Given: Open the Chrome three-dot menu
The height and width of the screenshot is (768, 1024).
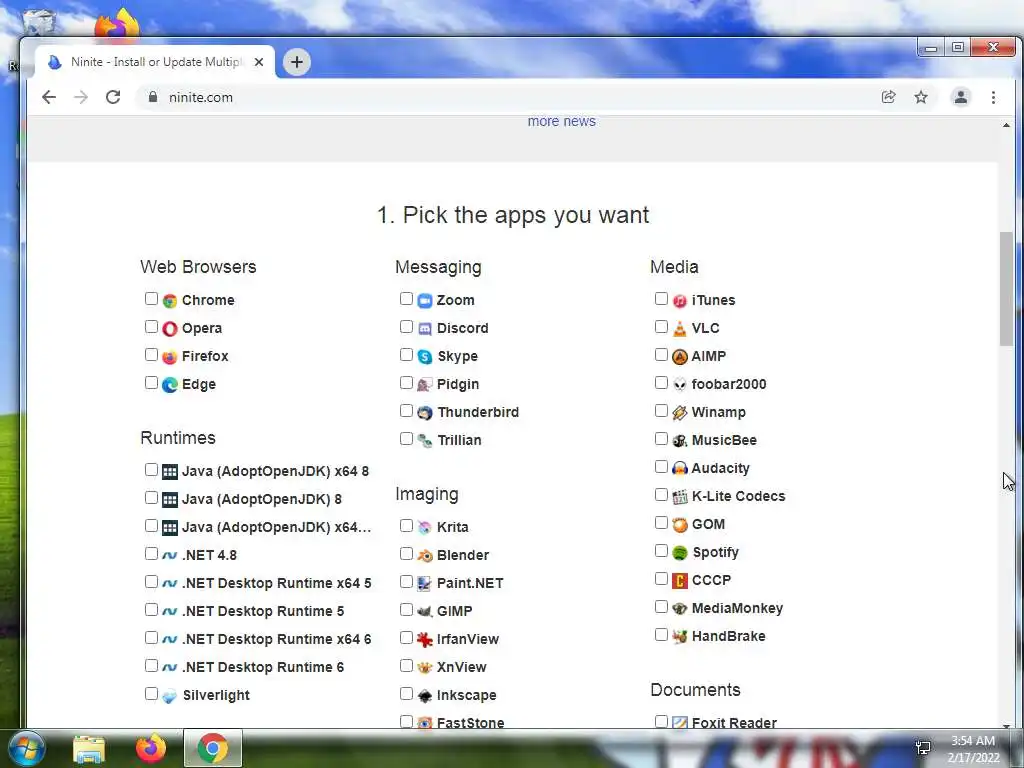Looking at the screenshot, I should click(x=993, y=97).
